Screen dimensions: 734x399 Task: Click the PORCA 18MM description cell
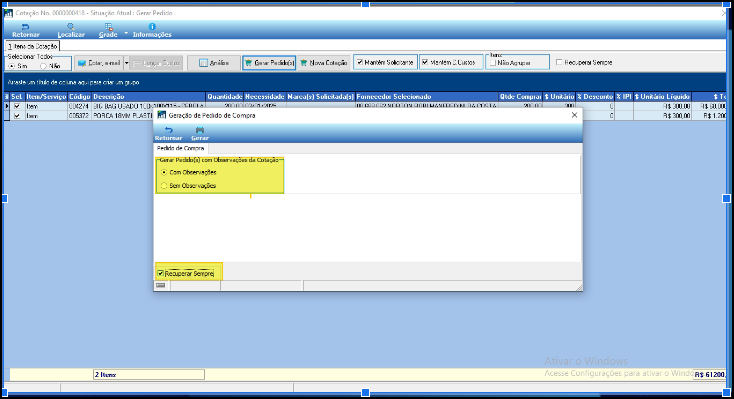tap(123, 116)
